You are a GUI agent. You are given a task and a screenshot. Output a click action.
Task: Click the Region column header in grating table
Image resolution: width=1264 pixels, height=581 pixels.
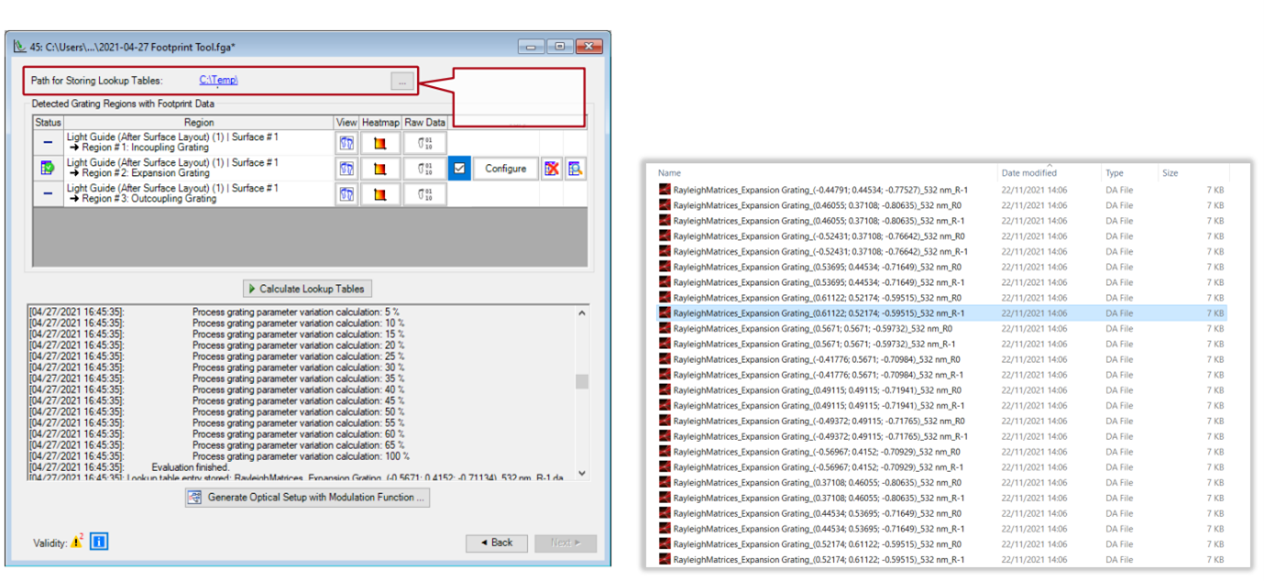click(199, 122)
